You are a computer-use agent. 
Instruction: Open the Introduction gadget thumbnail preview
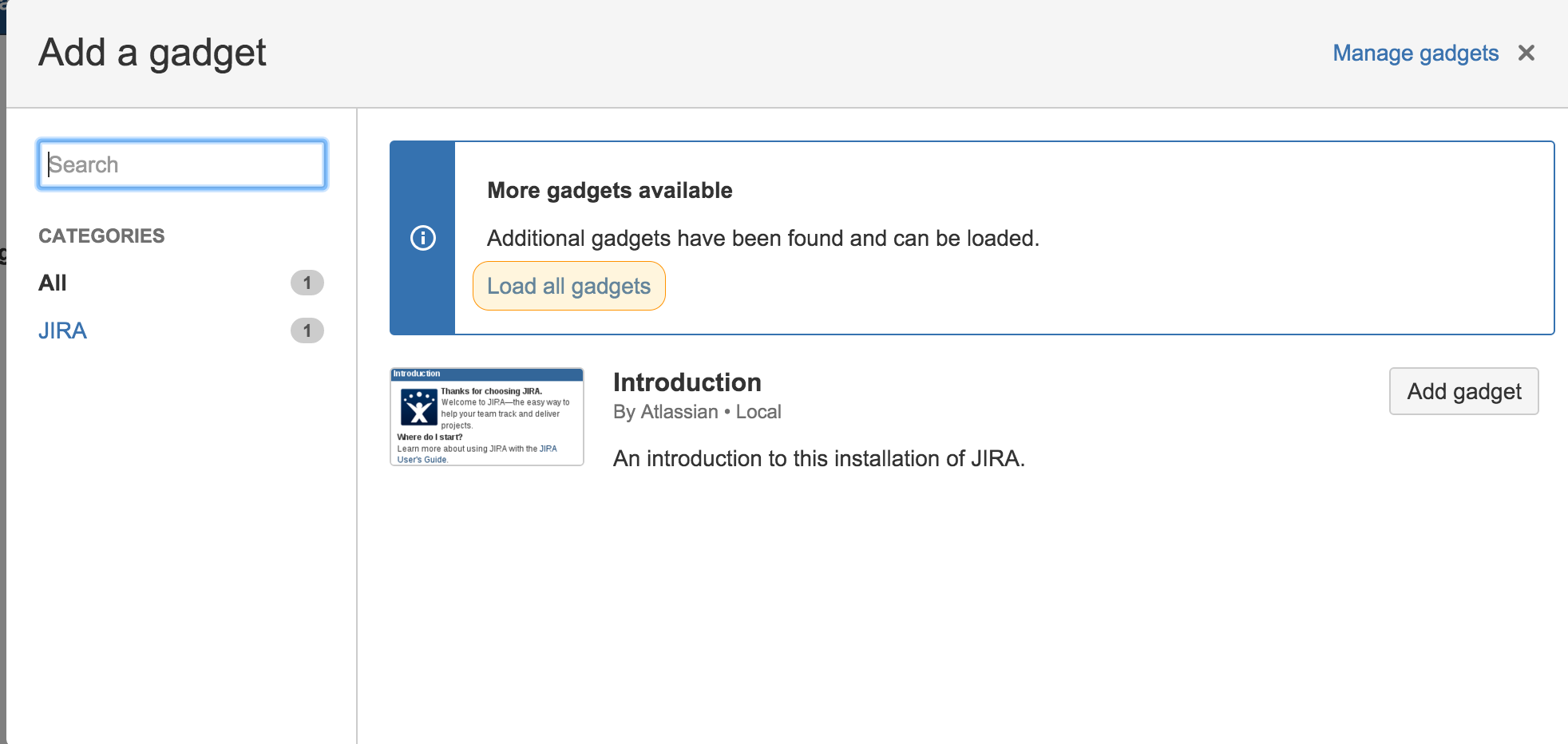[x=487, y=417]
